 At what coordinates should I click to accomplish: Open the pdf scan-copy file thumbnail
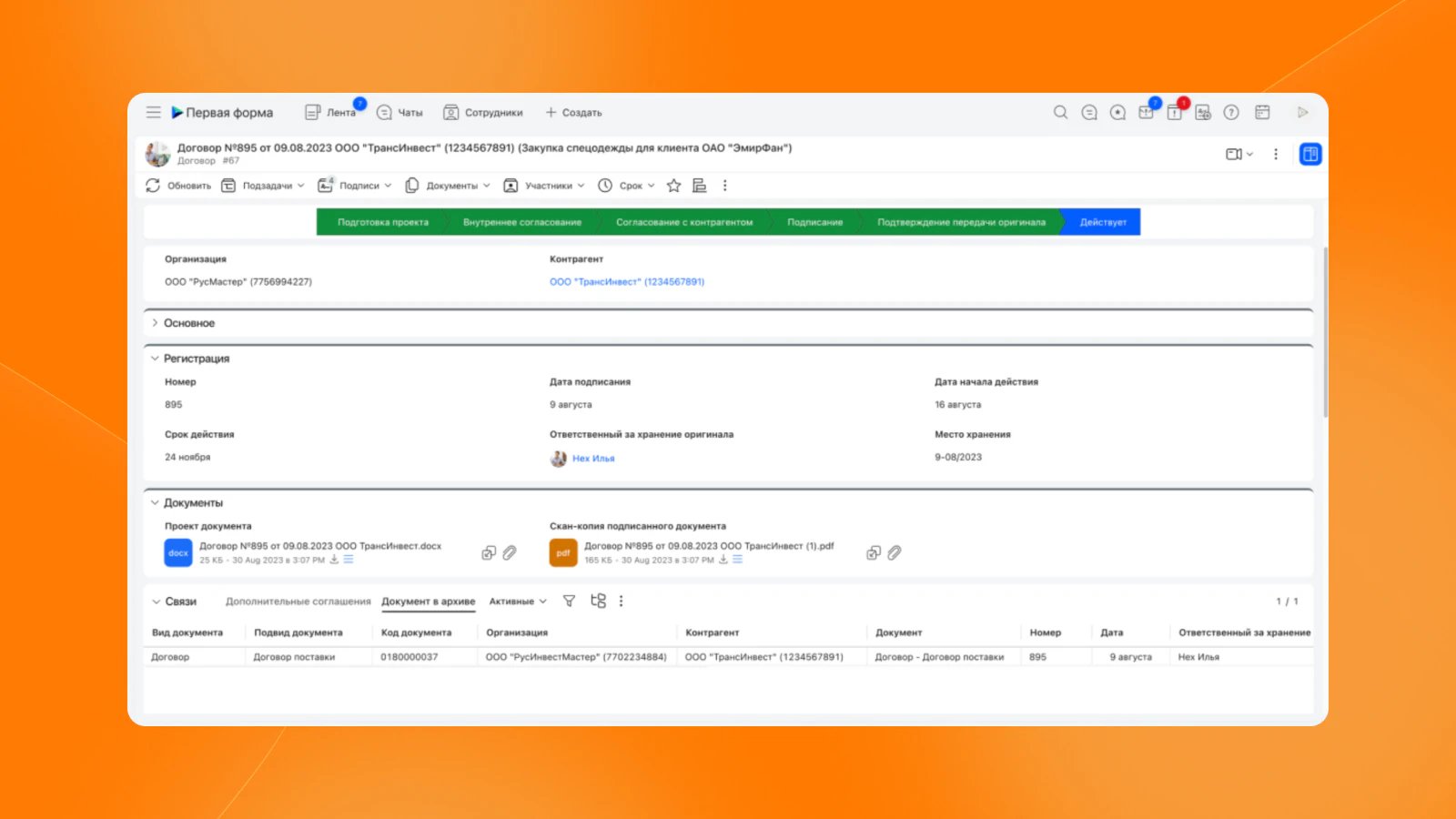[563, 552]
